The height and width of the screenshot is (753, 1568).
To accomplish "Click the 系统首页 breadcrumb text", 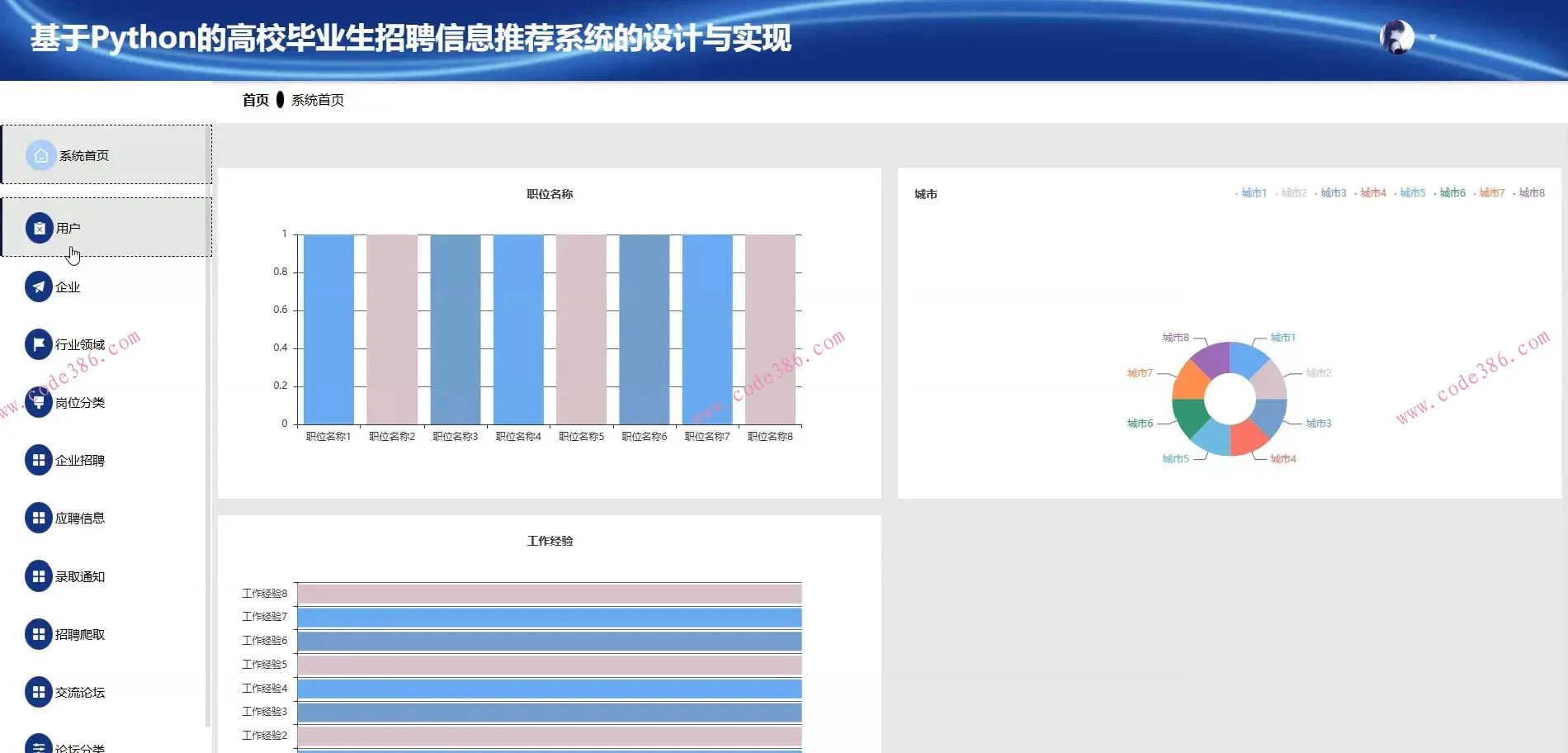I will click(x=318, y=100).
